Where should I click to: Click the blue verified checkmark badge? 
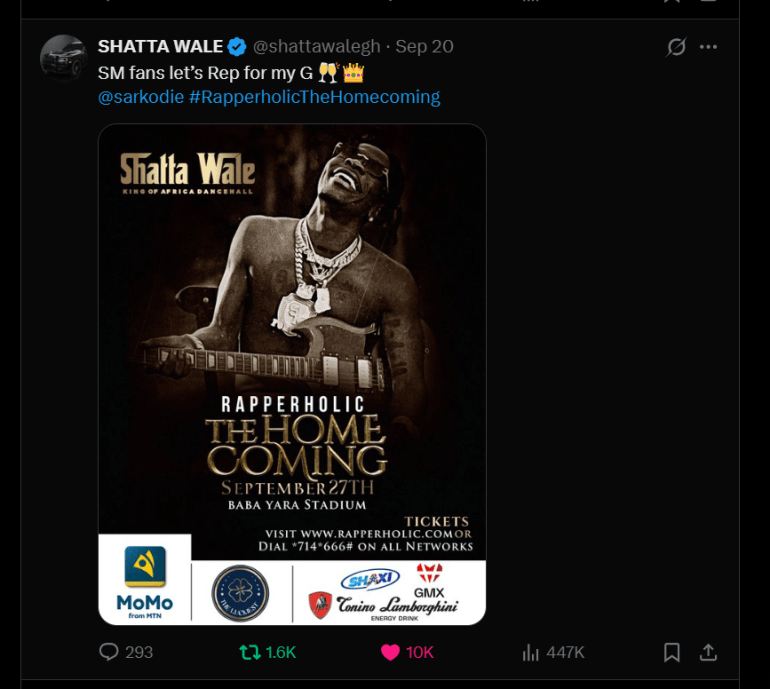tap(237, 47)
